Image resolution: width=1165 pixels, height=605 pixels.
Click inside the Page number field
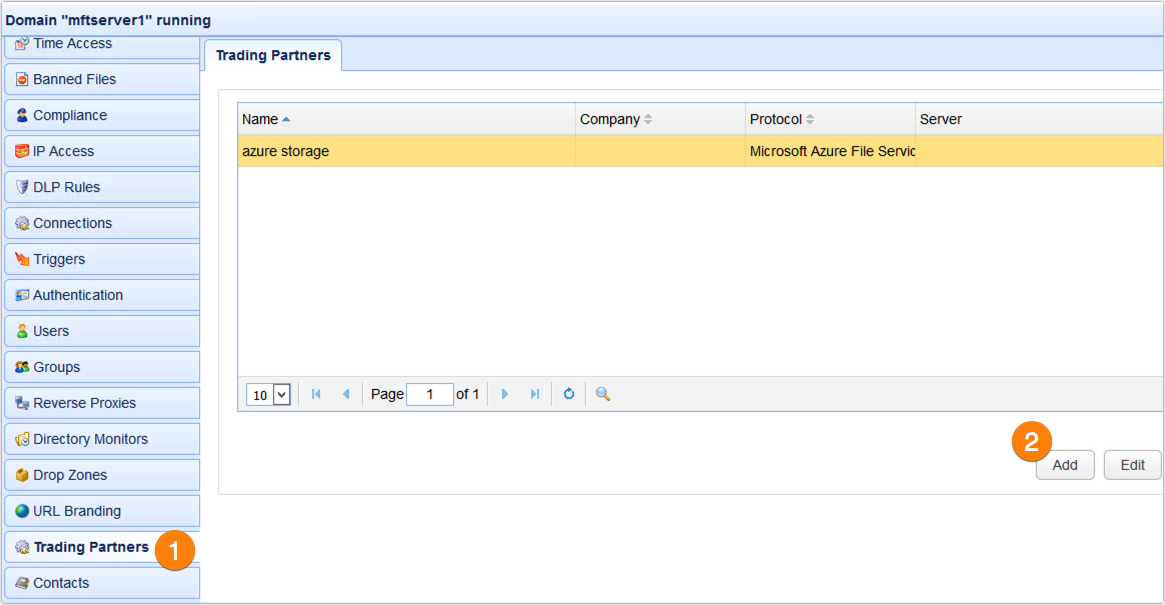[430, 394]
